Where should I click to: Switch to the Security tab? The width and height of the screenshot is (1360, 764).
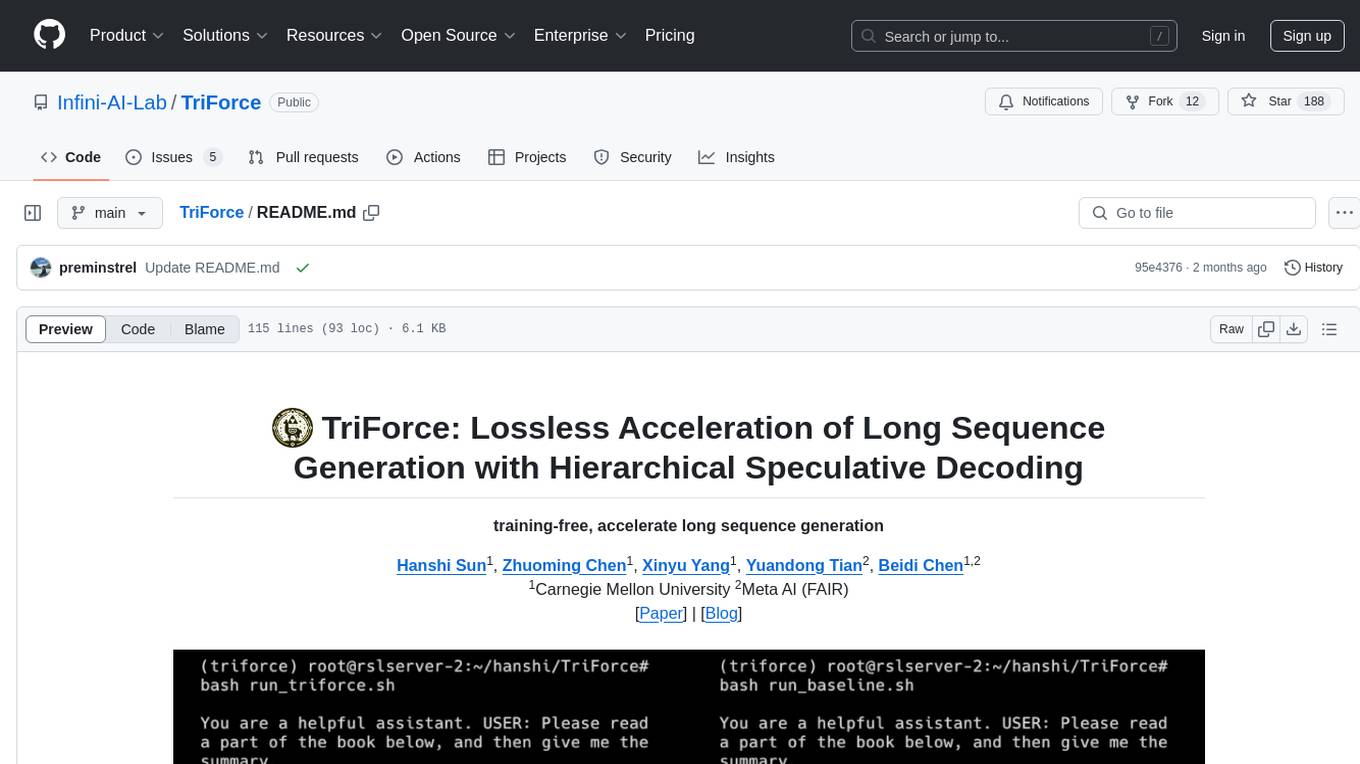632,157
